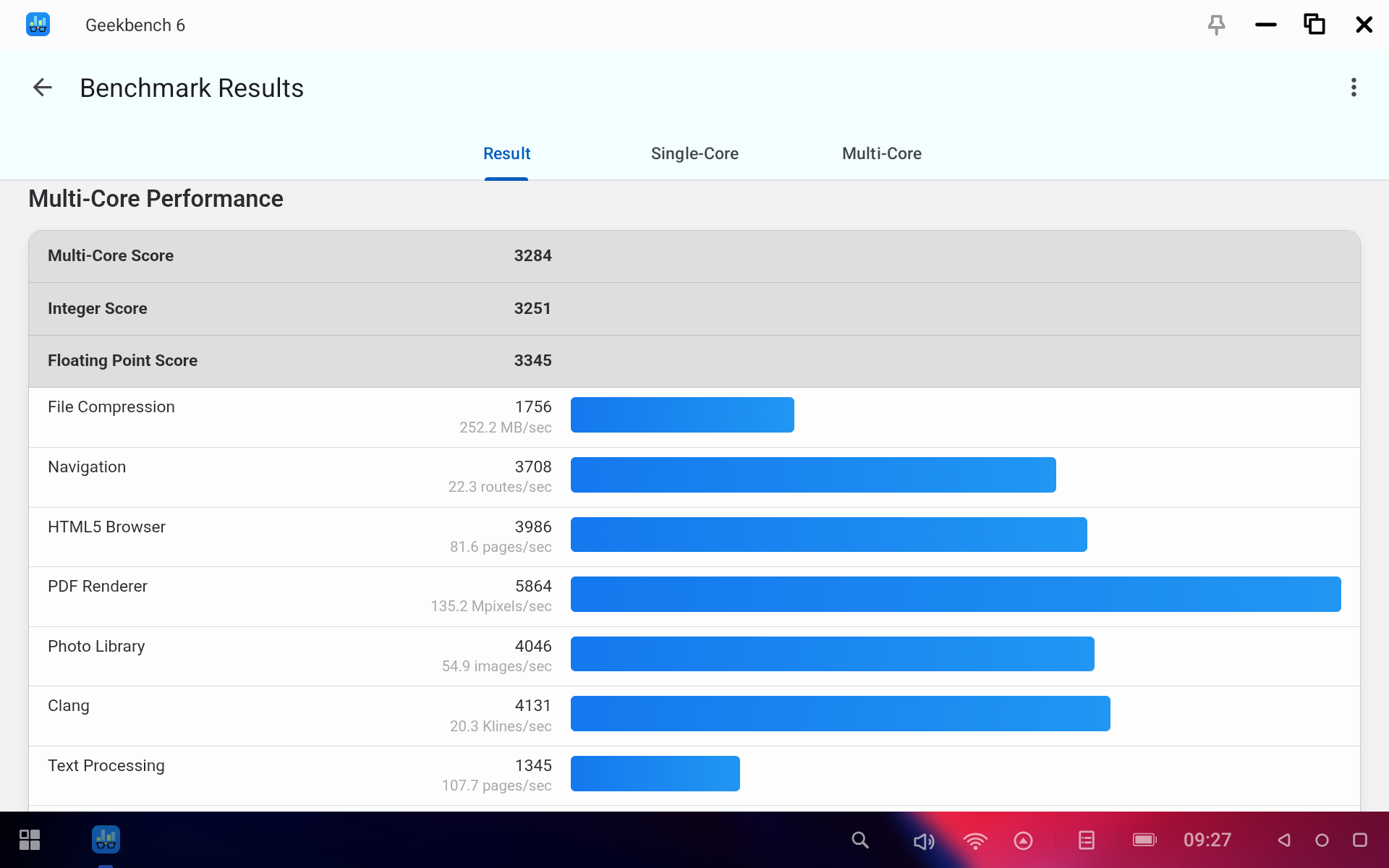Screen dimensions: 1389x868
Task: Click the back arrow icon
Action: [43, 88]
